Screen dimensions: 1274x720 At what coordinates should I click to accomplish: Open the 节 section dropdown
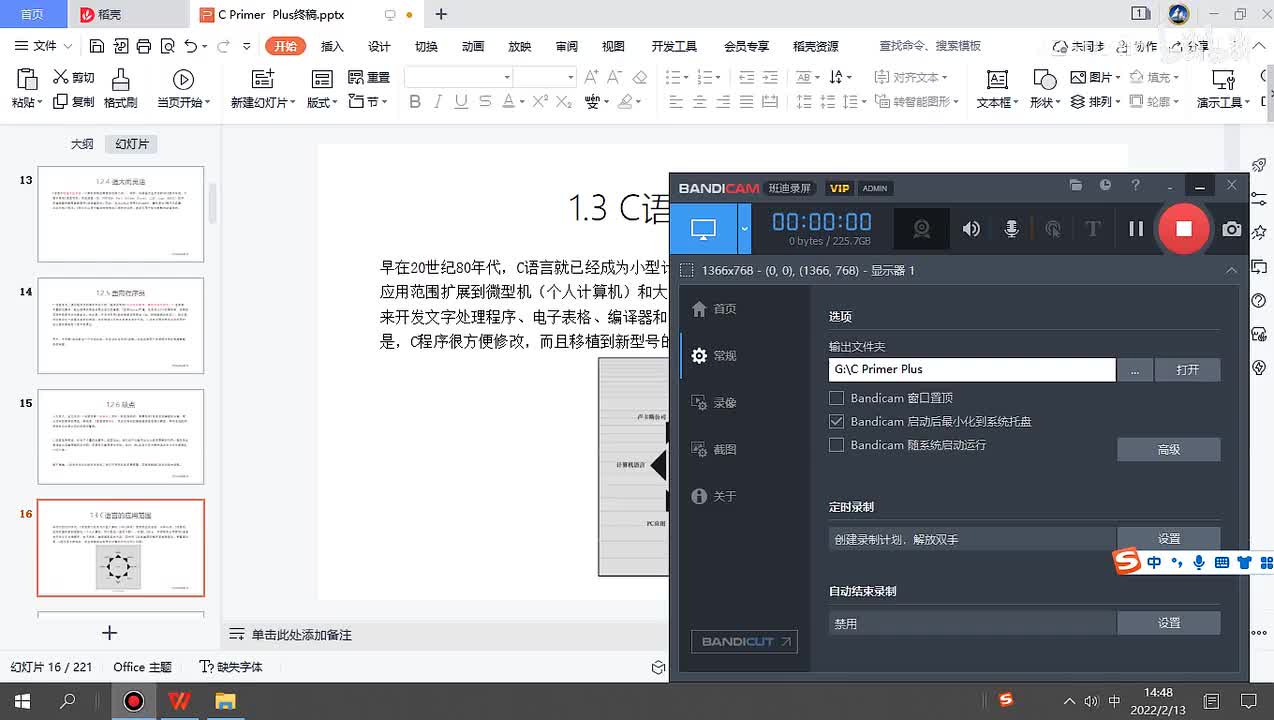click(x=369, y=102)
